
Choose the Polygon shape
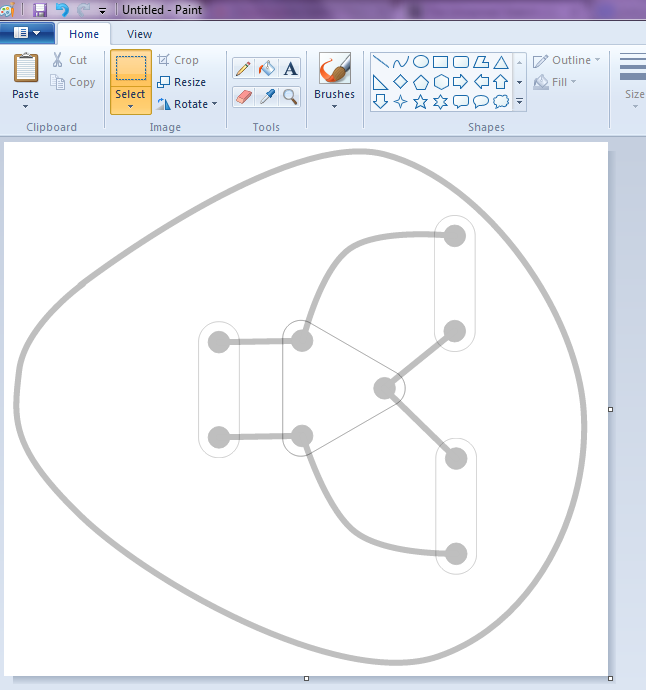(481, 62)
